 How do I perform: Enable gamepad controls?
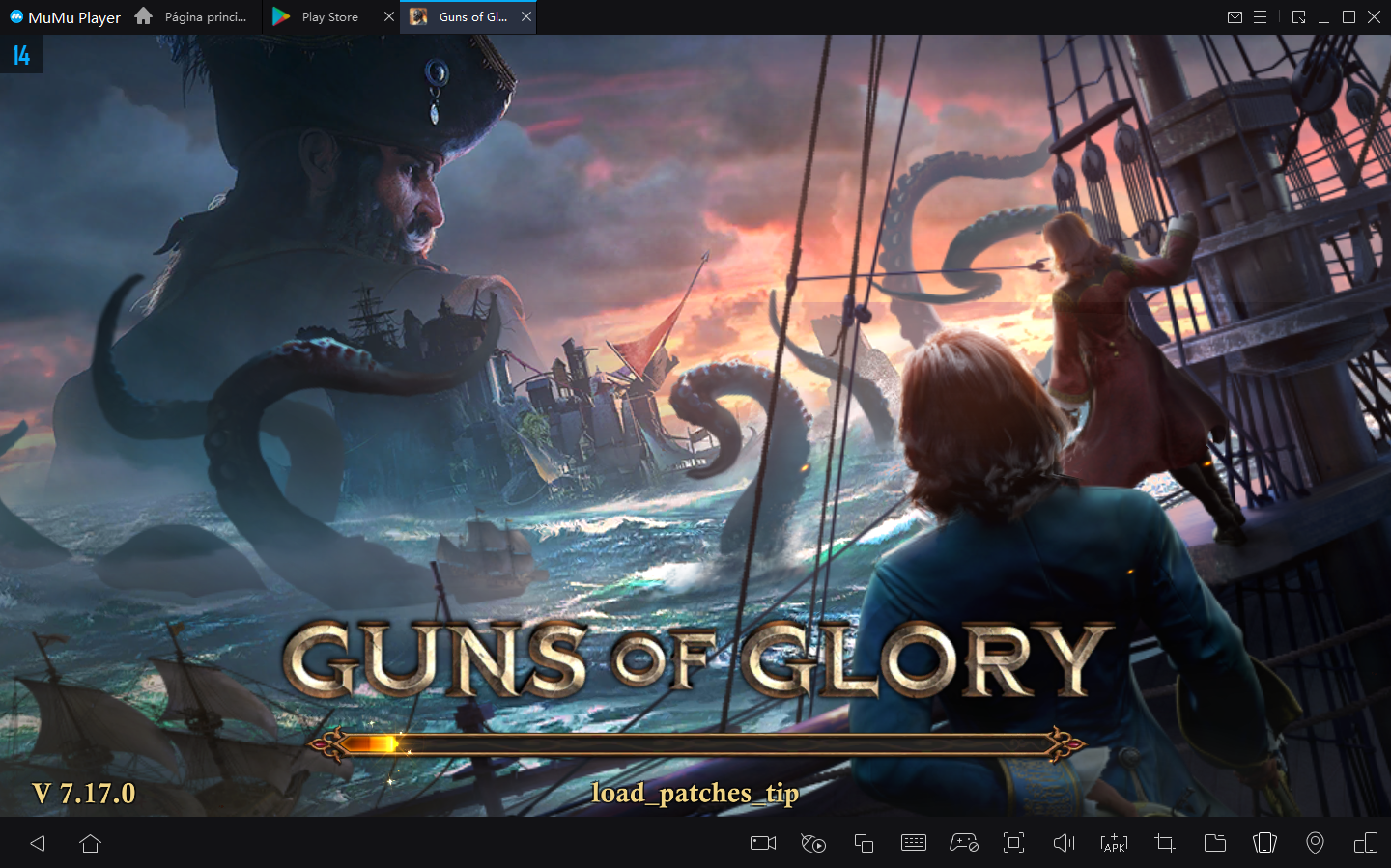(x=963, y=843)
